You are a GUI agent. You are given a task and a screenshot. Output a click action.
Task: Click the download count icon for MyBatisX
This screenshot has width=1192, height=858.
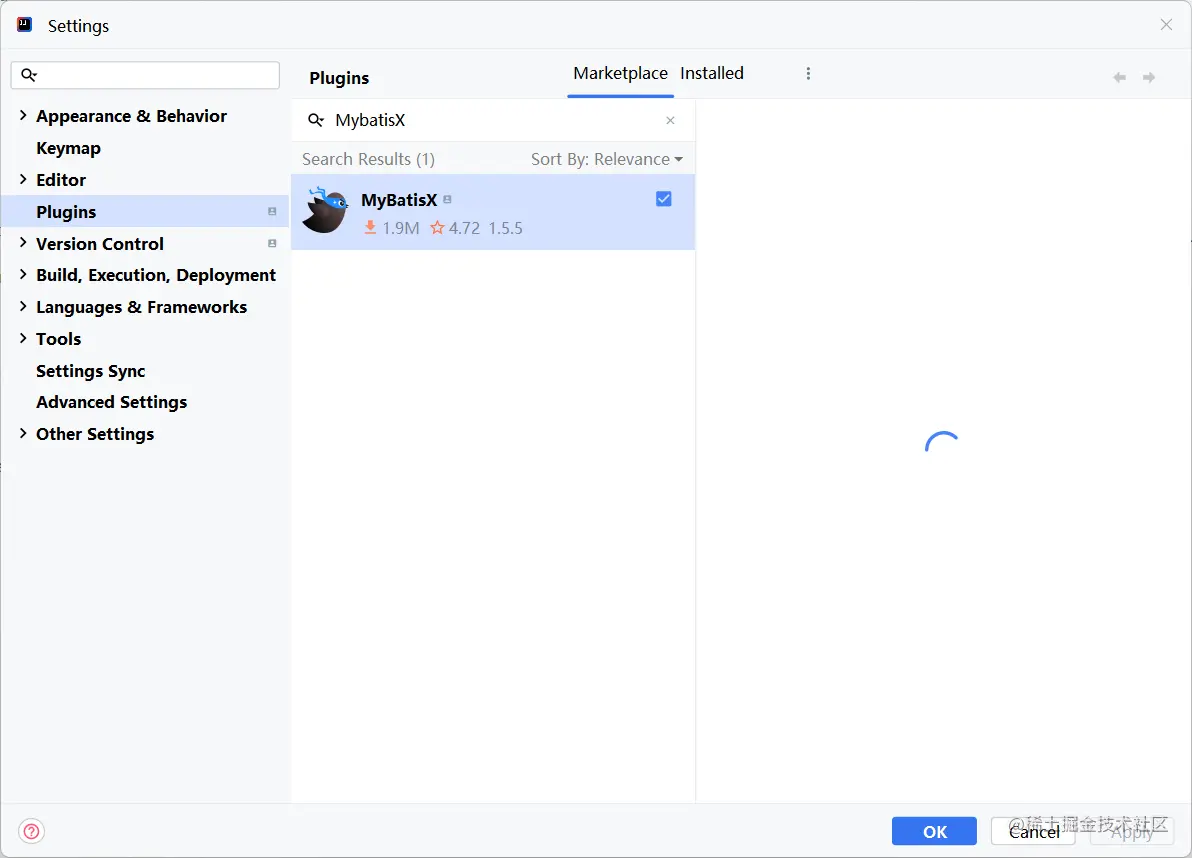point(370,227)
